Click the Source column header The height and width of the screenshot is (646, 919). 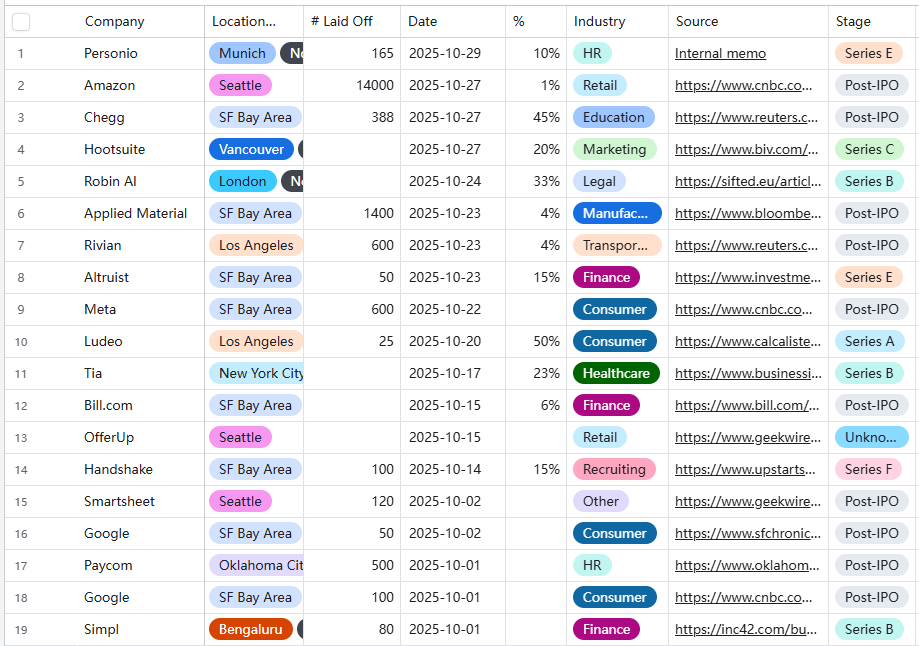[x=697, y=22]
